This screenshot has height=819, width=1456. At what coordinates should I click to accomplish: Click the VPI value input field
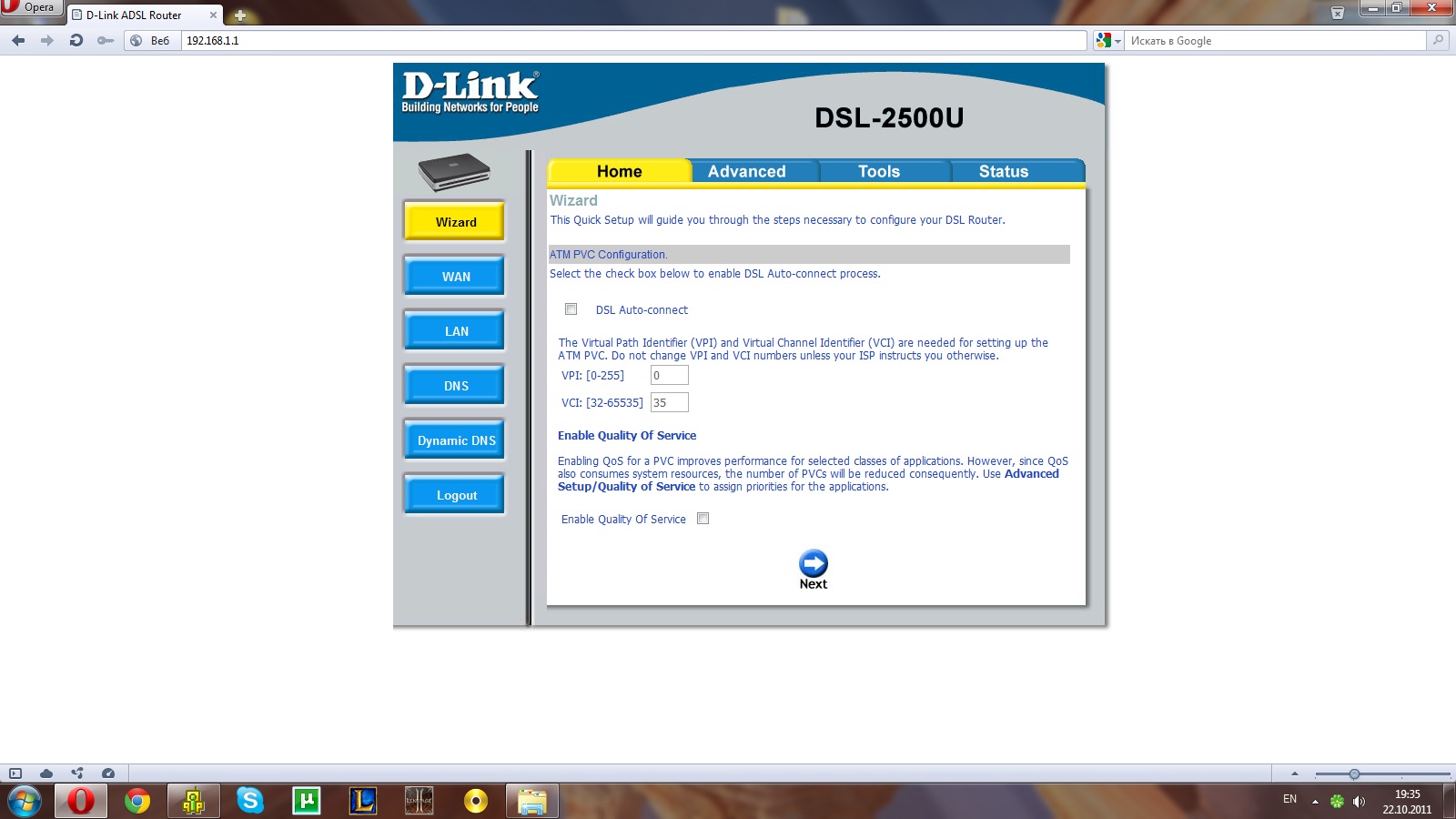[x=670, y=375]
